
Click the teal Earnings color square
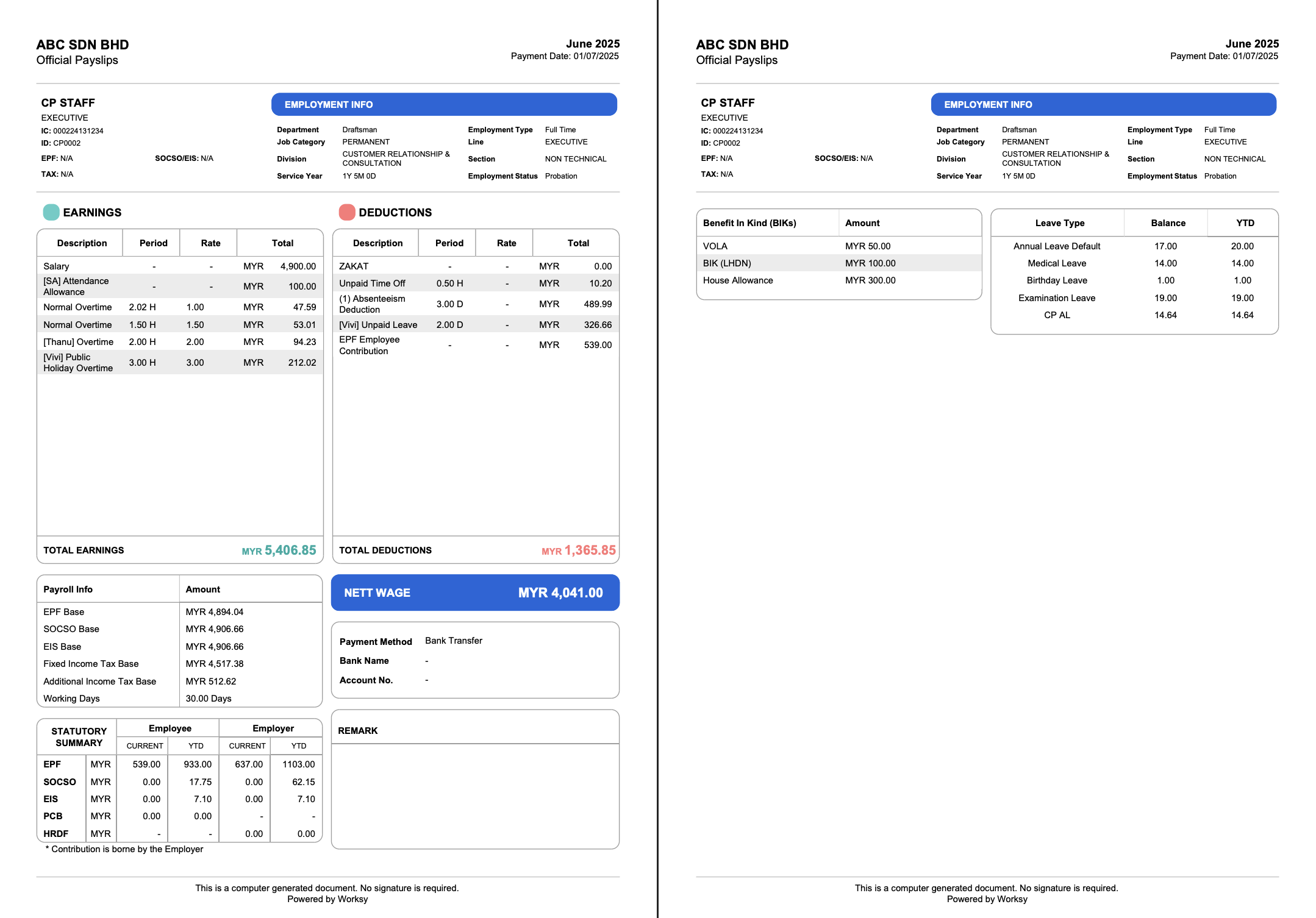(51, 212)
